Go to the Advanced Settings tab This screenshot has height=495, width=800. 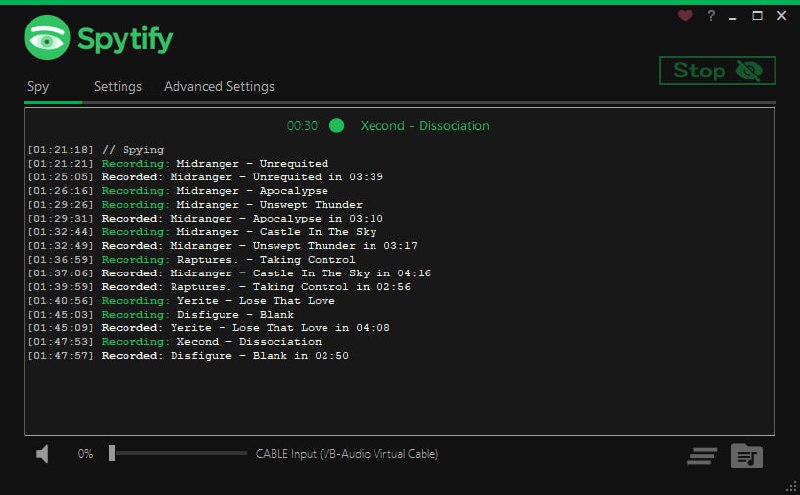point(219,87)
